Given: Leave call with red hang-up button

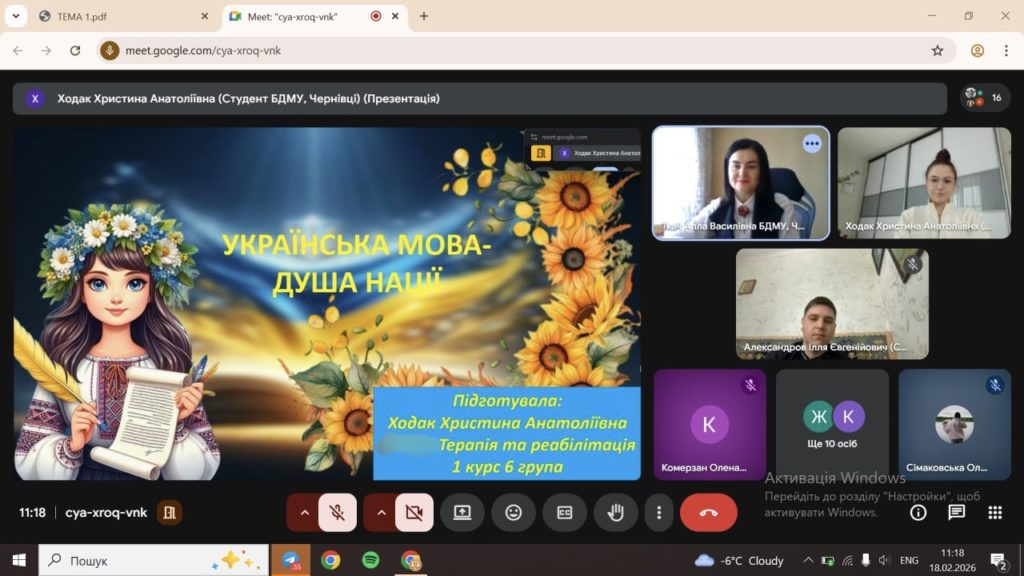Looking at the screenshot, I should click(708, 512).
